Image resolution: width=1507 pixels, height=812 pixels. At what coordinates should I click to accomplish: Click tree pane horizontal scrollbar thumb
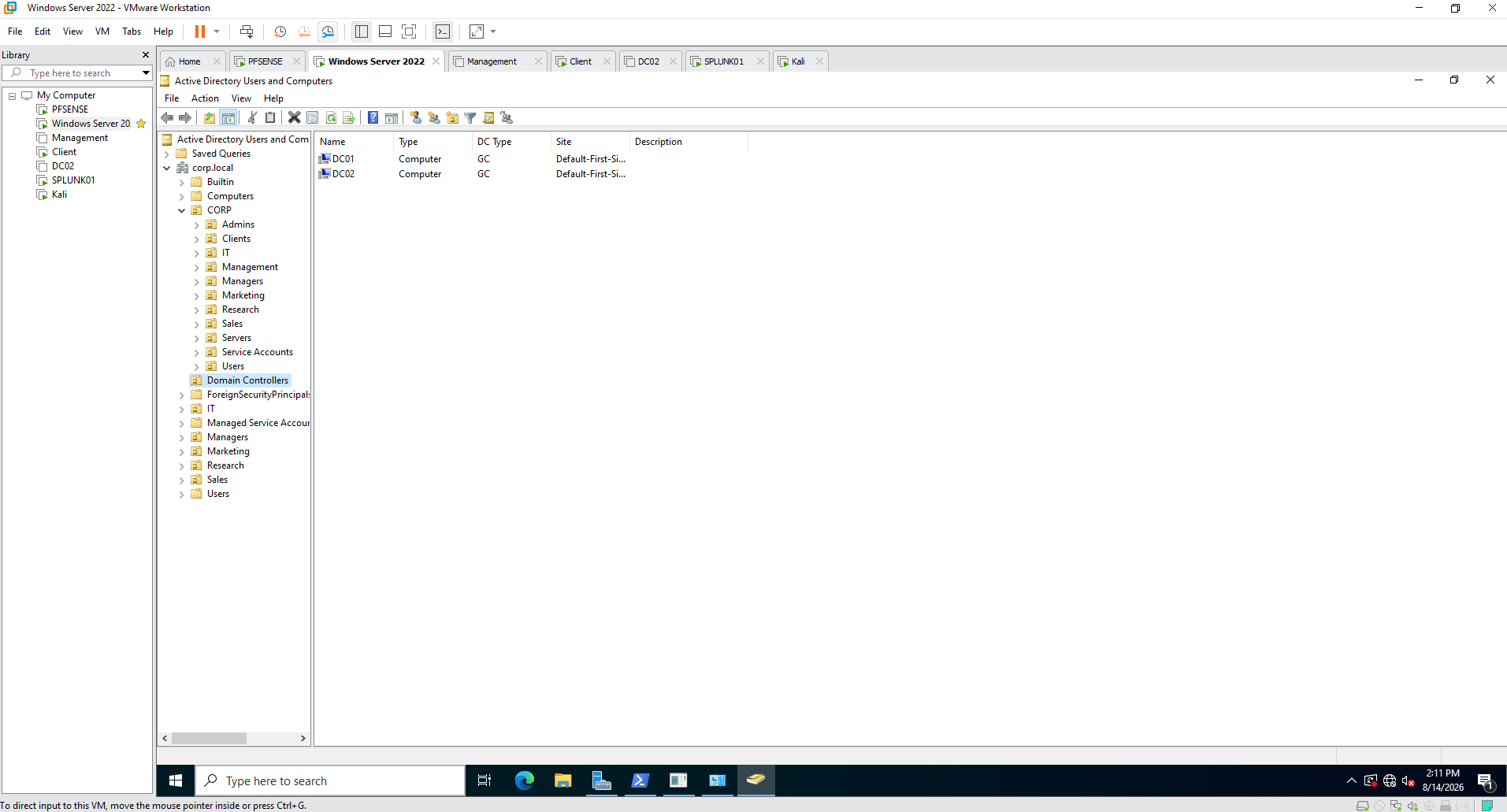tap(209, 739)
